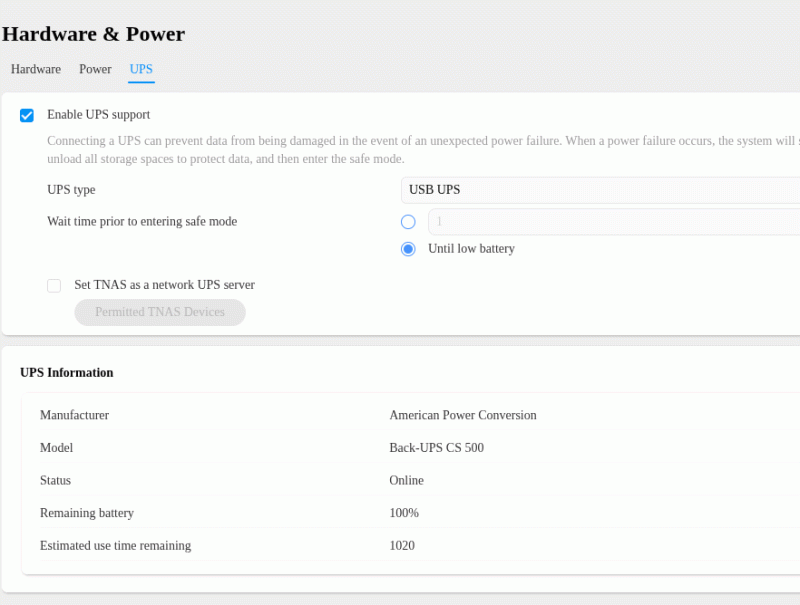Switch to the Hardware tab
The width and height of the screenshot is (800, 605).
point(36,70)
